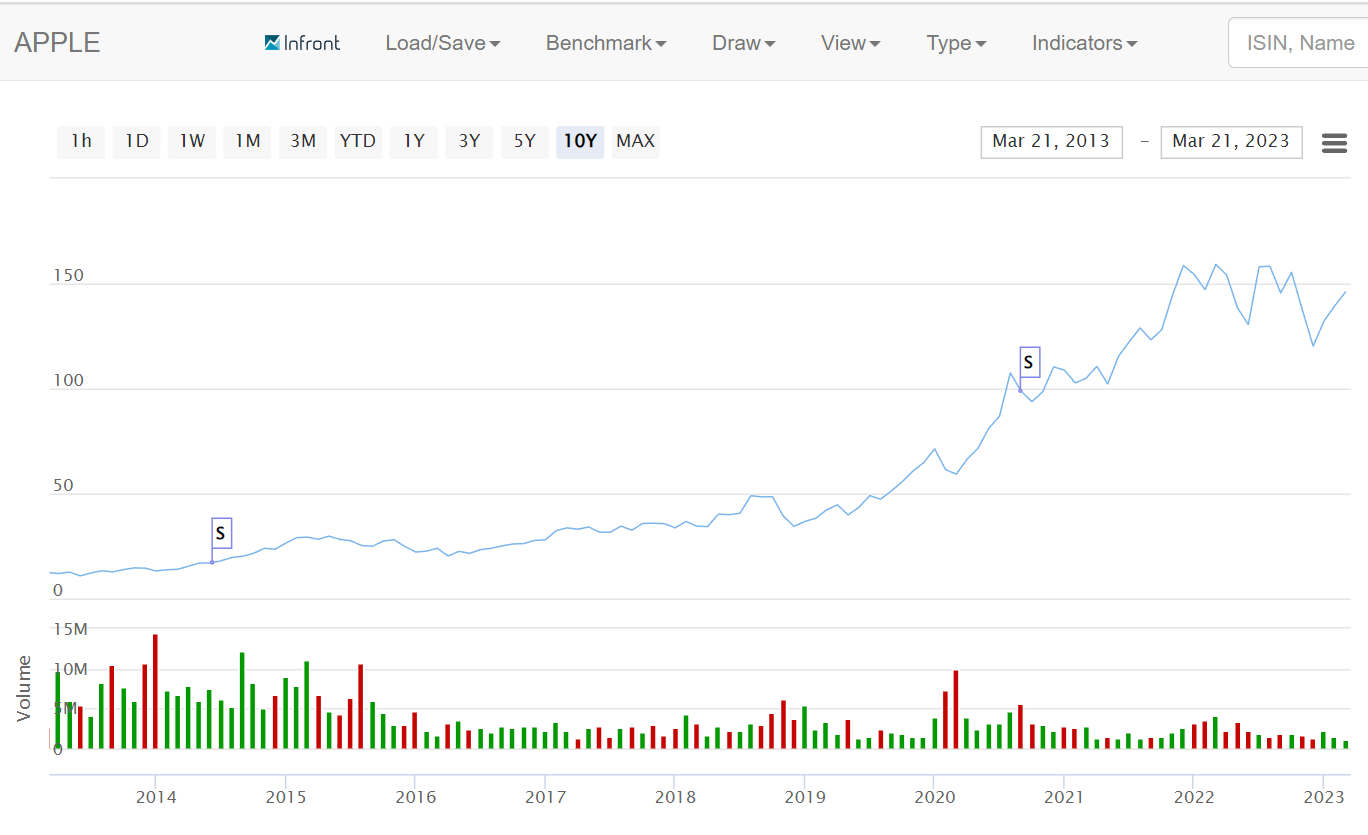
Task: Click the APPLE title text
Action: coord(57,43)
